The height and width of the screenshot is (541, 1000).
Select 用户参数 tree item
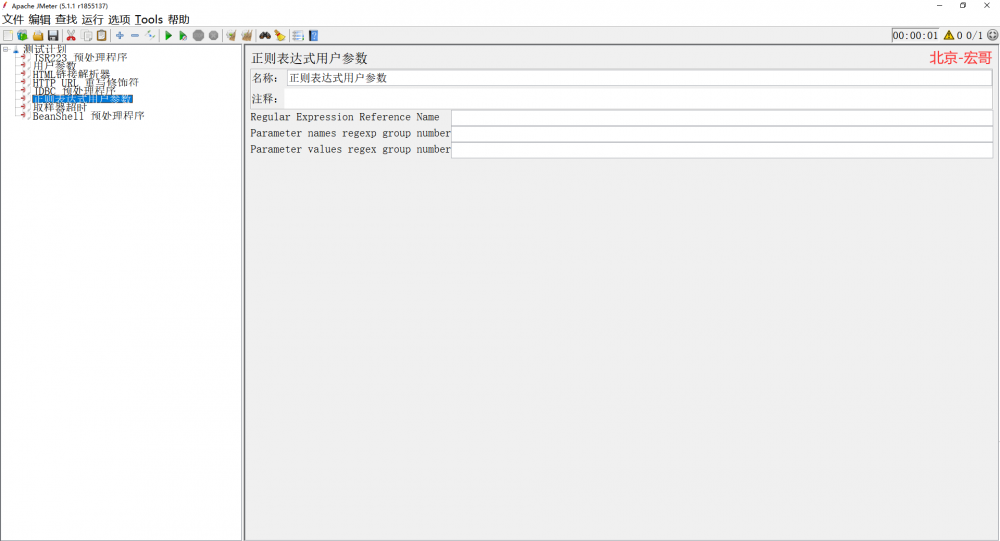pos(54,66)
